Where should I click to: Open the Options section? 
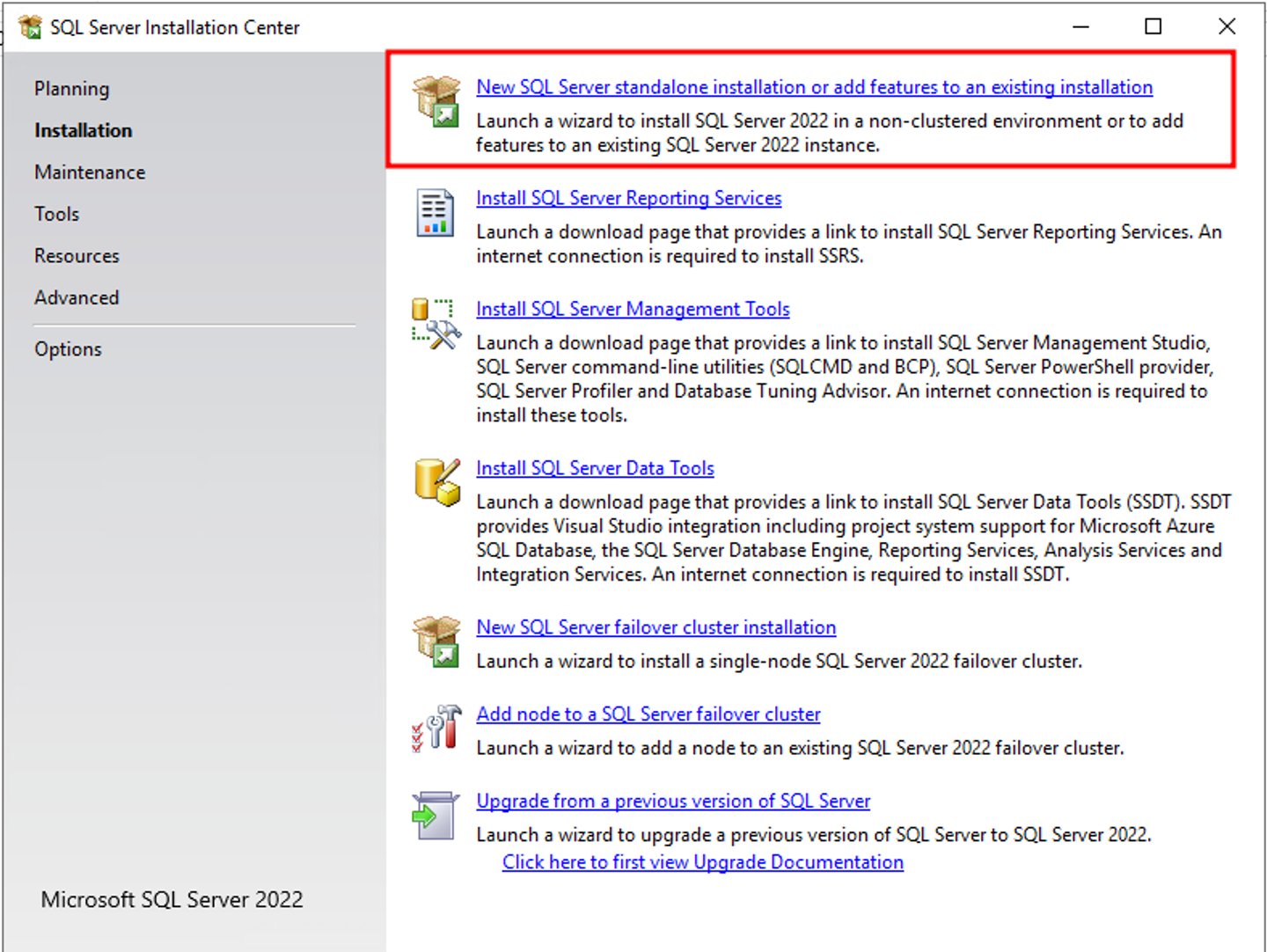point(68,349)
